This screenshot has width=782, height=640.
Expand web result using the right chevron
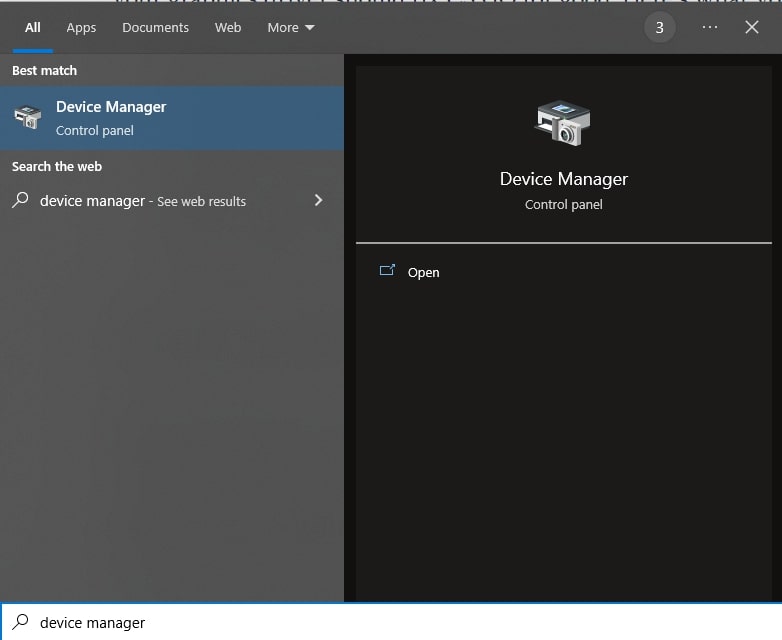pyautogui.click(x=318, y=200)
